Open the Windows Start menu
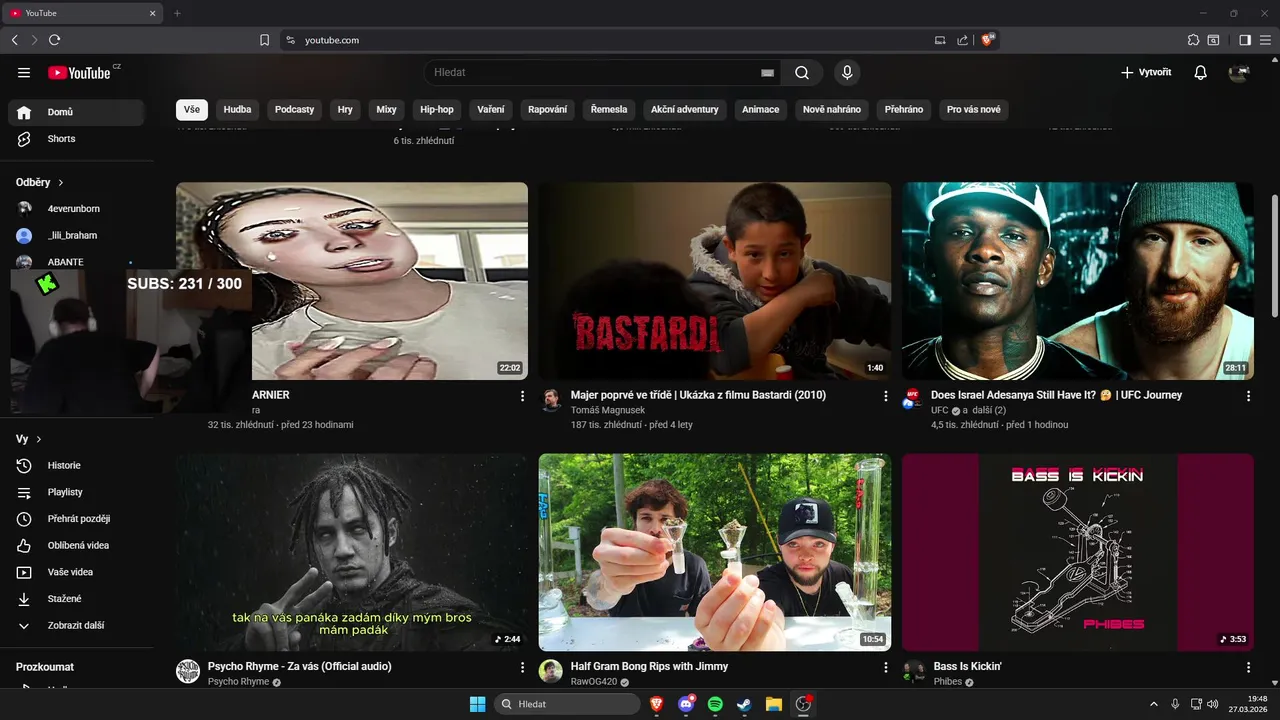Image resolution: width=1280 pixels, height=720 pixels. click(x=478, y=704)
